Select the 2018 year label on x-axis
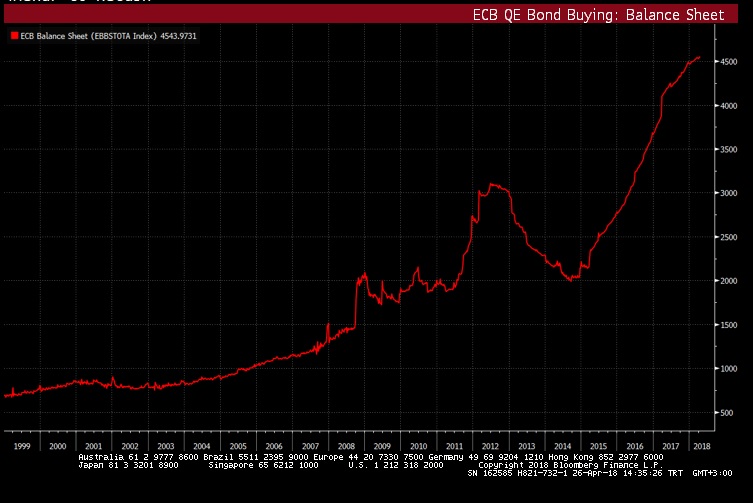The image size is (753, 503). click(703, 446)
